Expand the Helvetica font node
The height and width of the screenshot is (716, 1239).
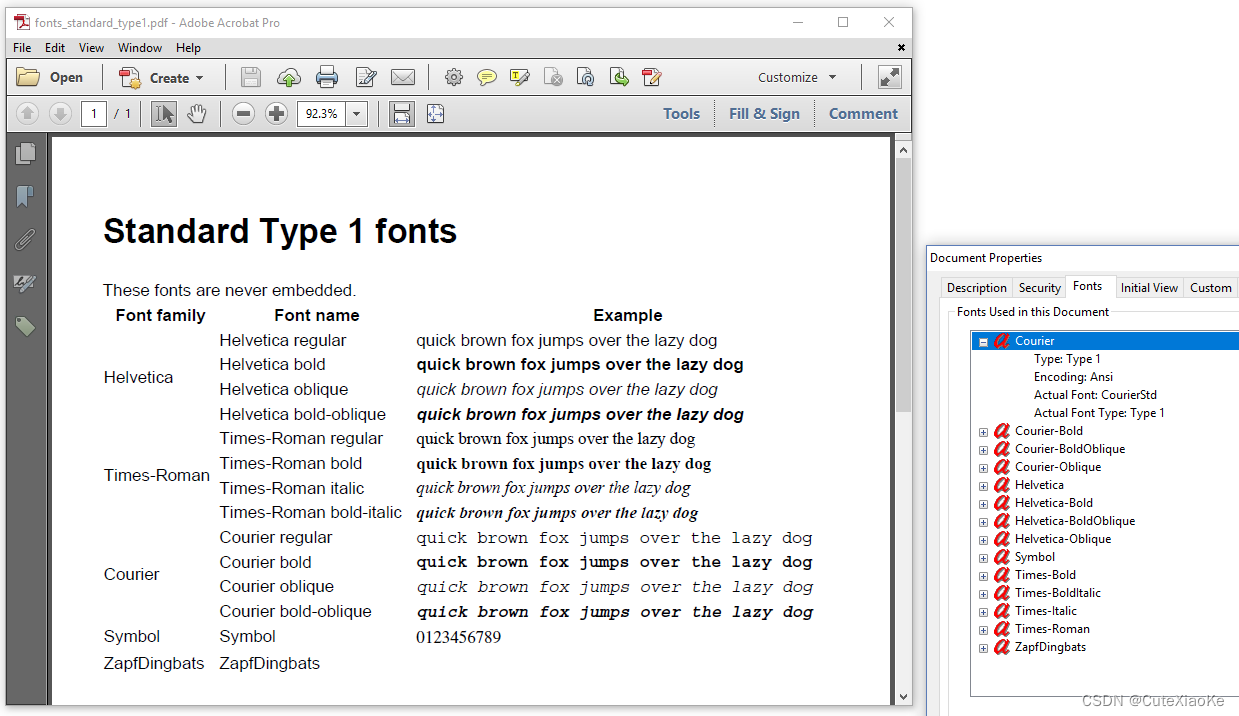[983, 486]
